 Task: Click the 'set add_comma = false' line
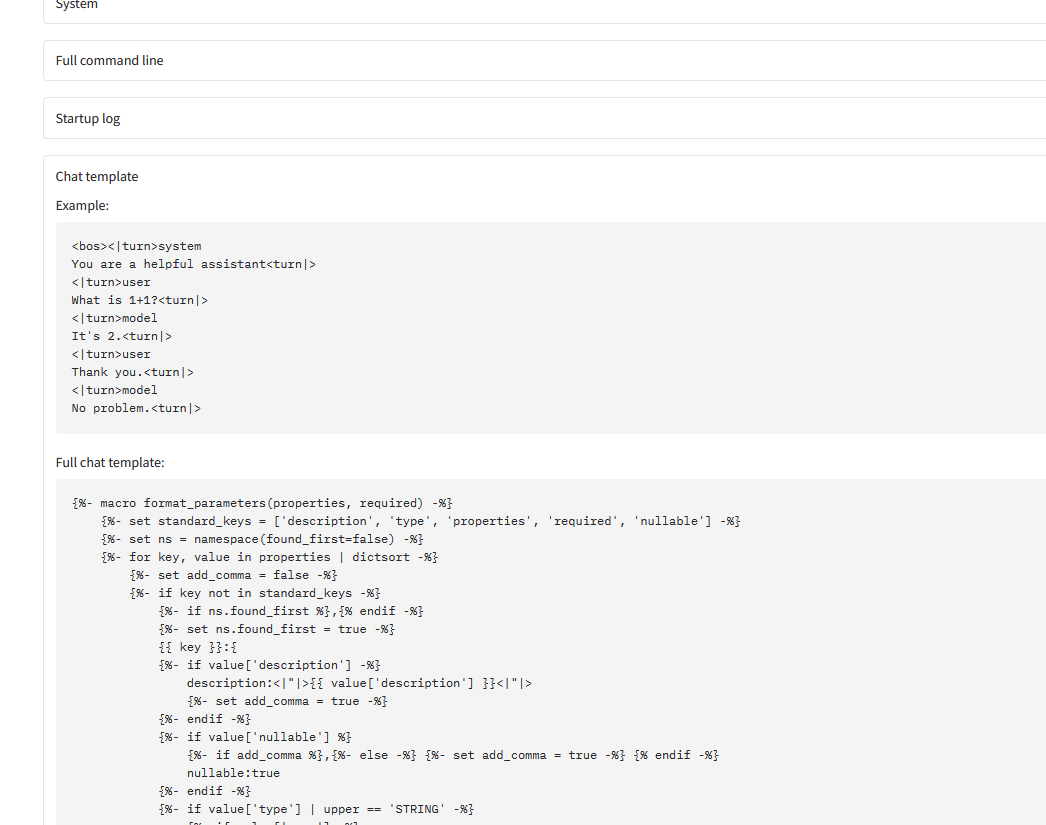coord(233,575)
